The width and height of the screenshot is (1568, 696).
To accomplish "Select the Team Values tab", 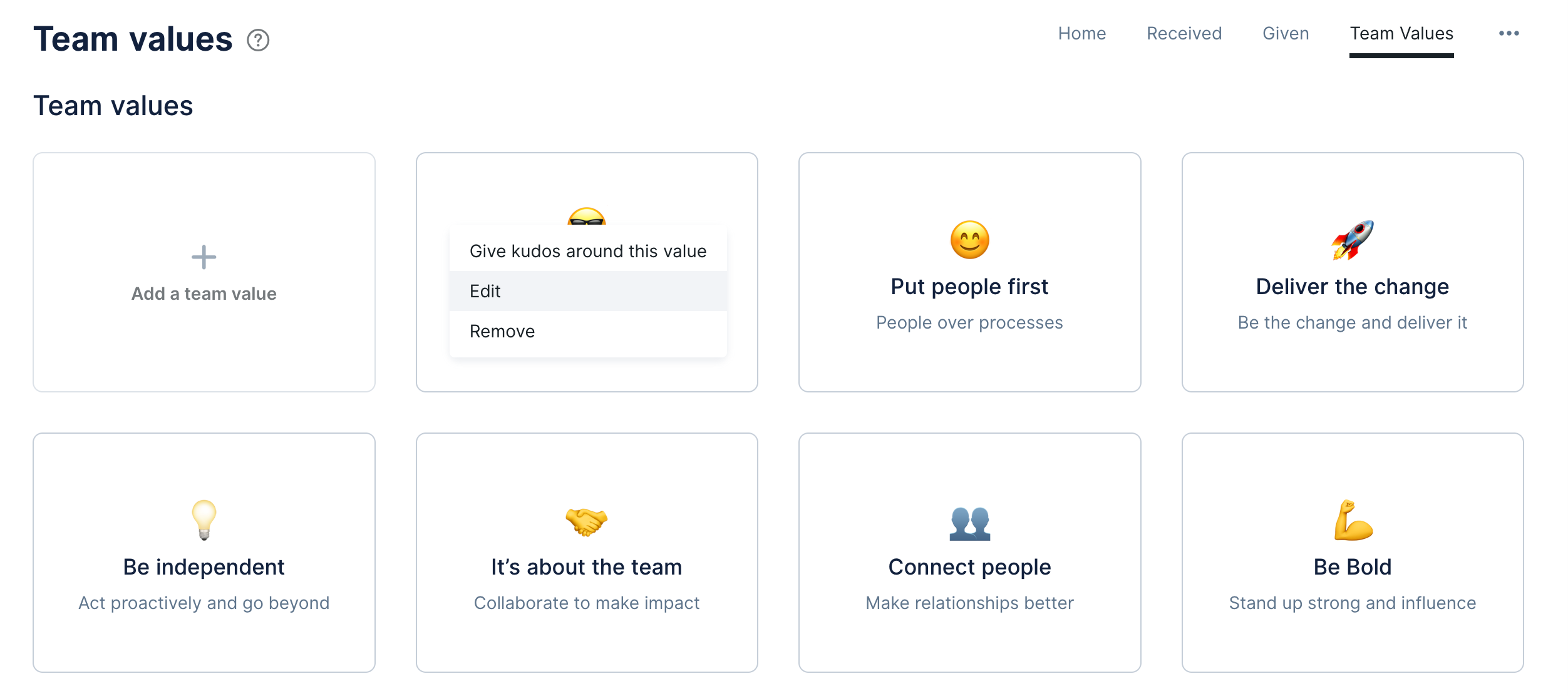I will pos(1401,33).
